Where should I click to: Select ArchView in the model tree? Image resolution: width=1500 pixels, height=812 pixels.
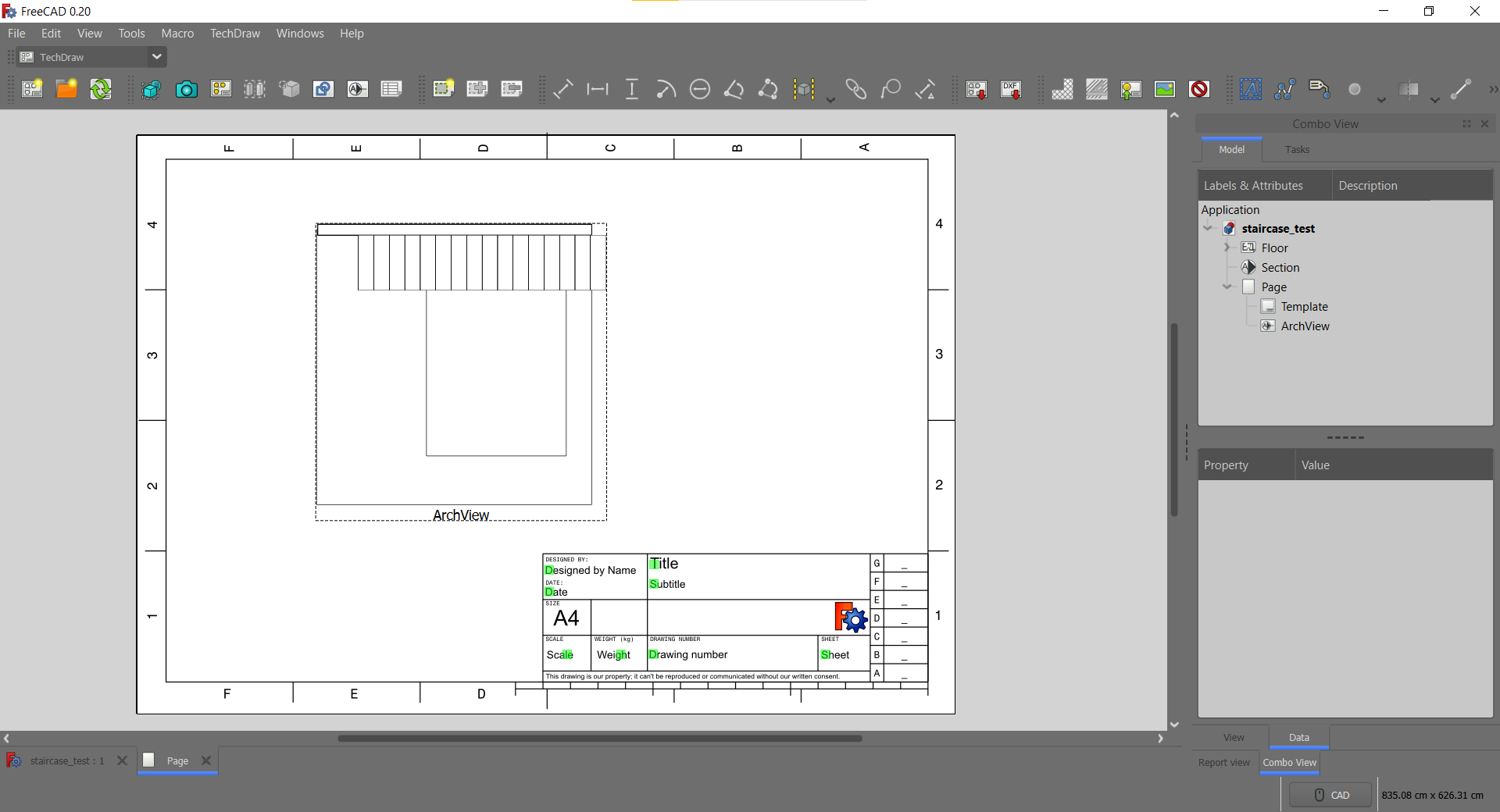coord(1305,326)
